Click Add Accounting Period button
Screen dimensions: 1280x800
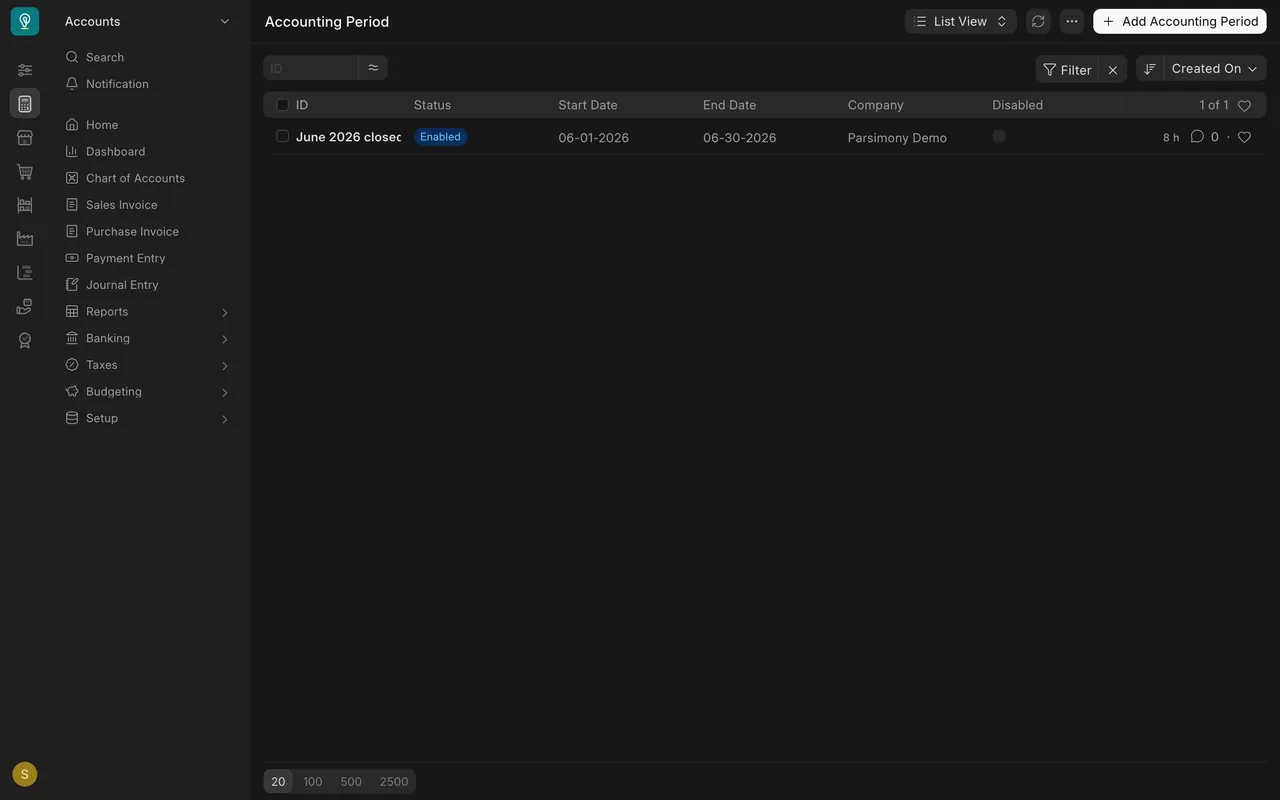1180,21
